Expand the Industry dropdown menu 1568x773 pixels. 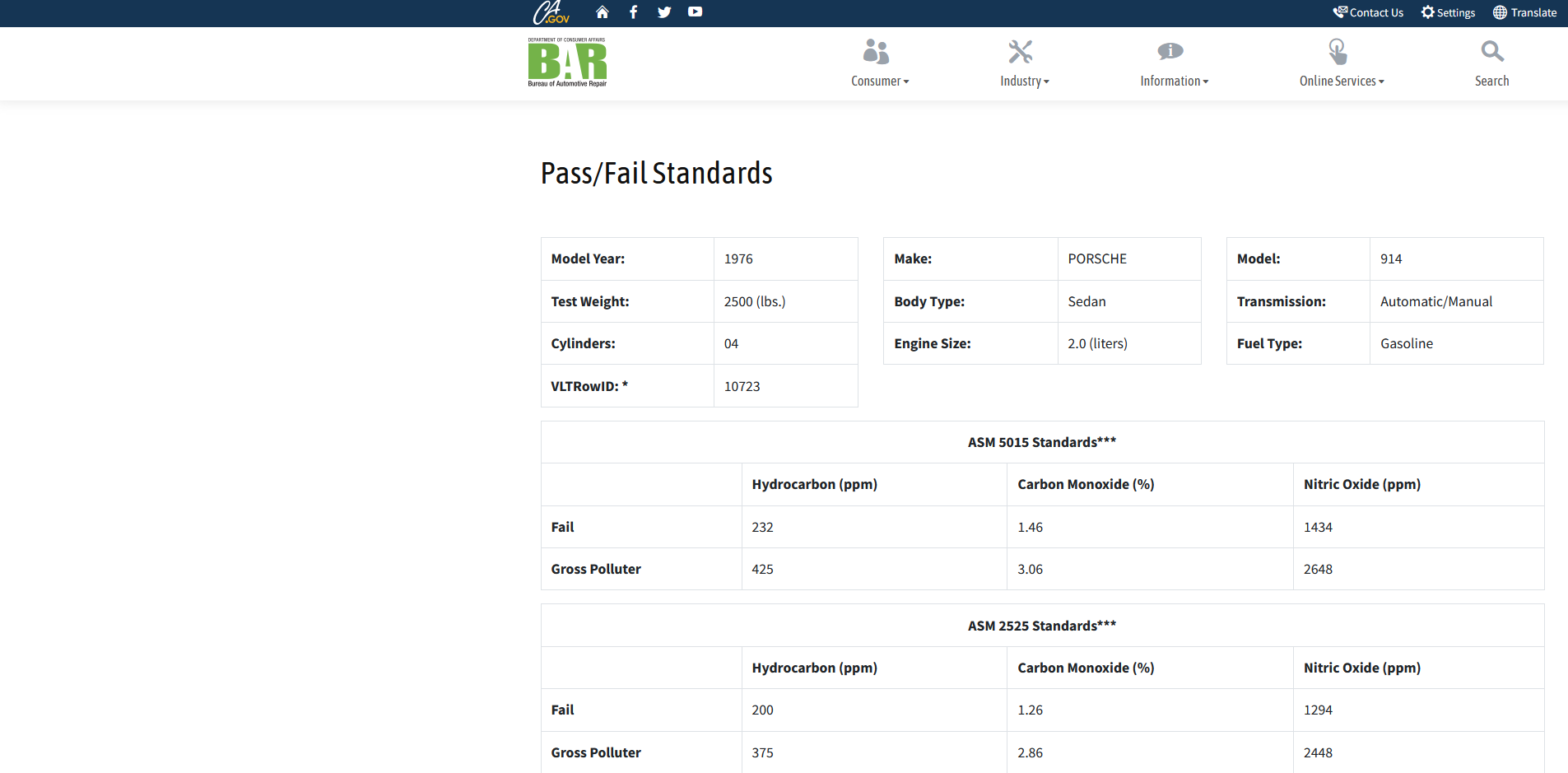(x=1025, y=81)
